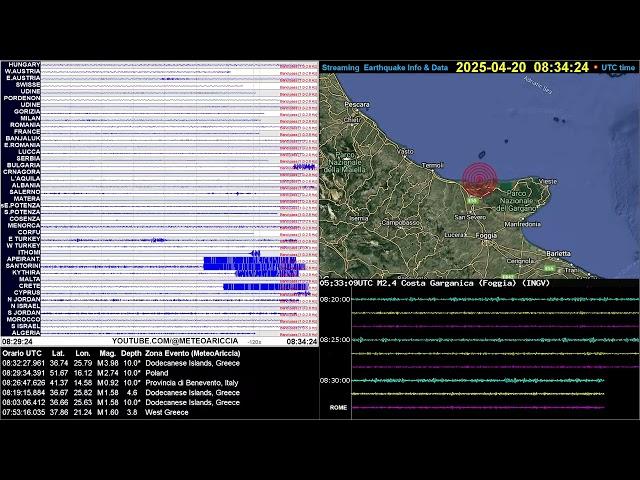The width and height of the screenshot is (640, 480).
Task: Choose the E TURKEY station label
Action: (x=24, y=239)
